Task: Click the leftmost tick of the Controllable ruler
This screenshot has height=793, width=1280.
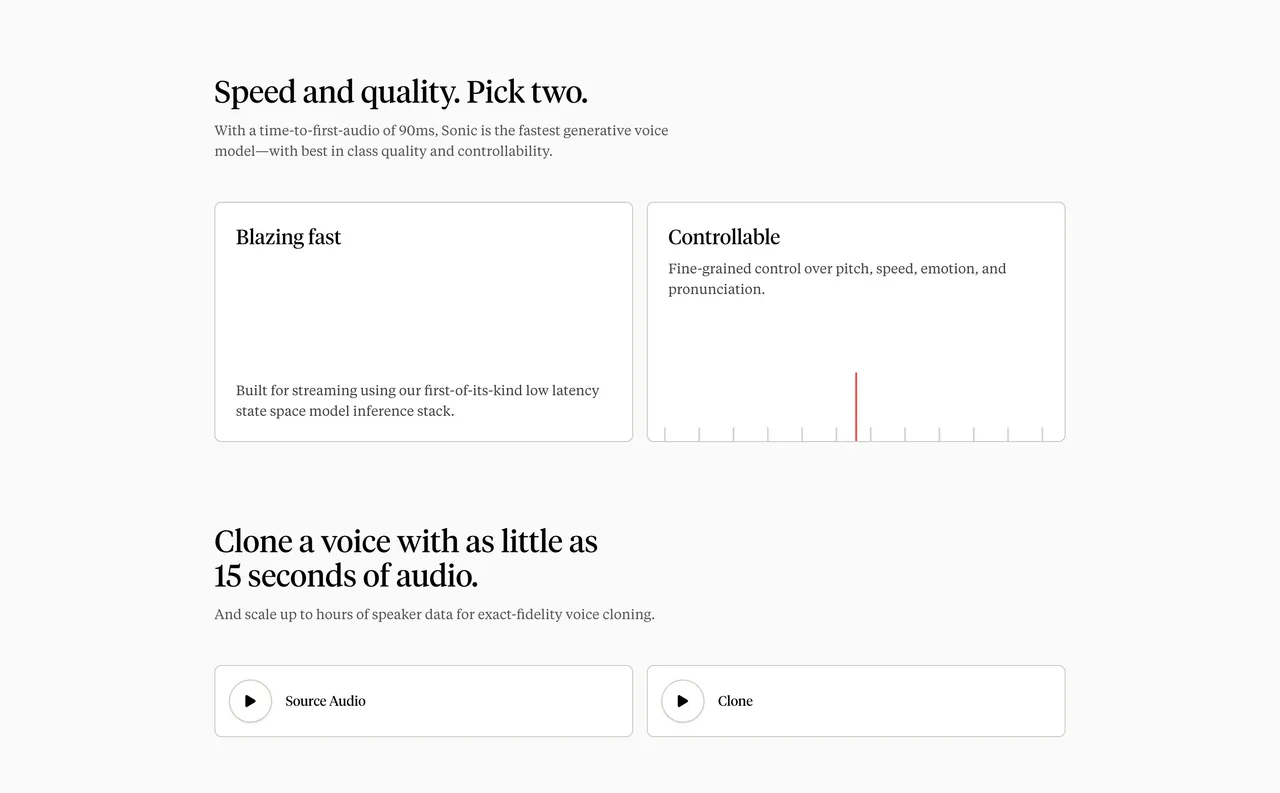Action: click(665, 434)
